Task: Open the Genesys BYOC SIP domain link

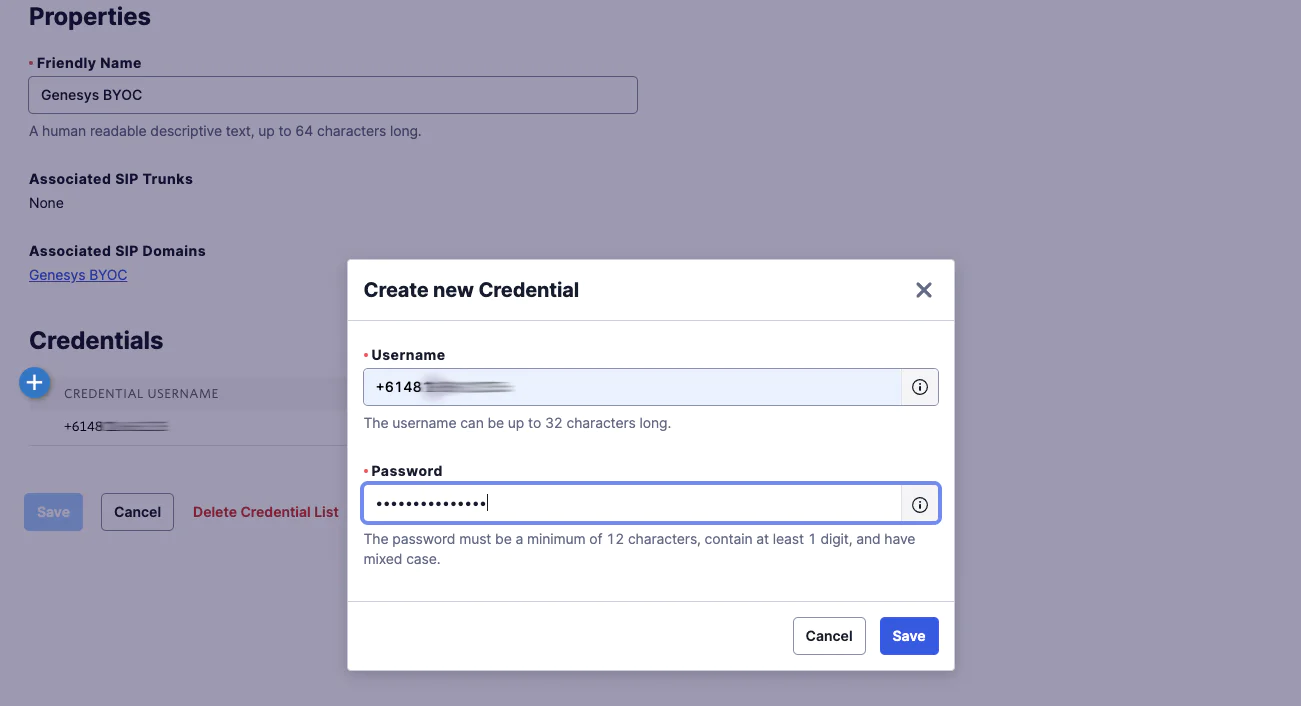Action: [78, 275]
